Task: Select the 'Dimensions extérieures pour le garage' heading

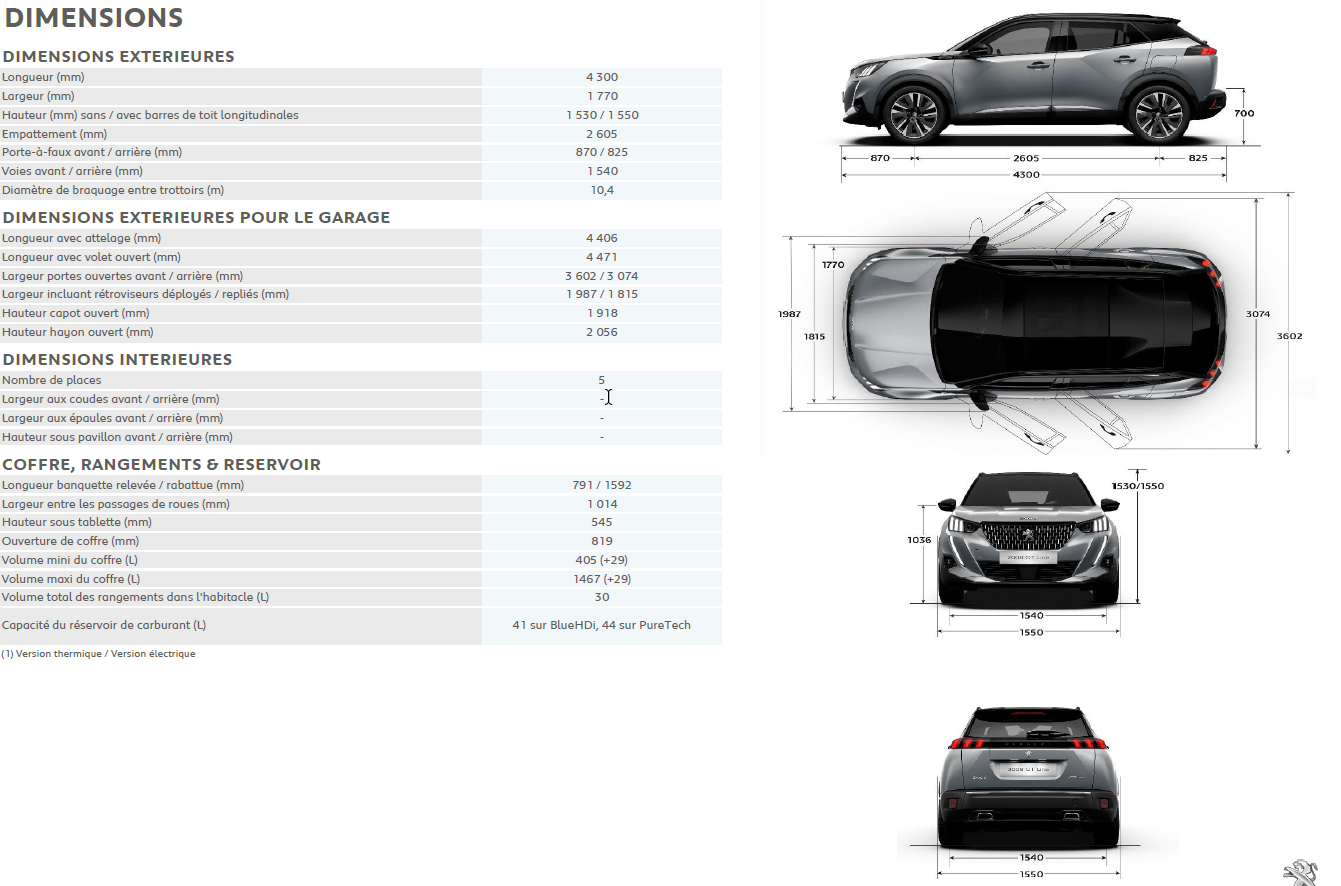Action: pyautogui.click(x=196, y=218)
